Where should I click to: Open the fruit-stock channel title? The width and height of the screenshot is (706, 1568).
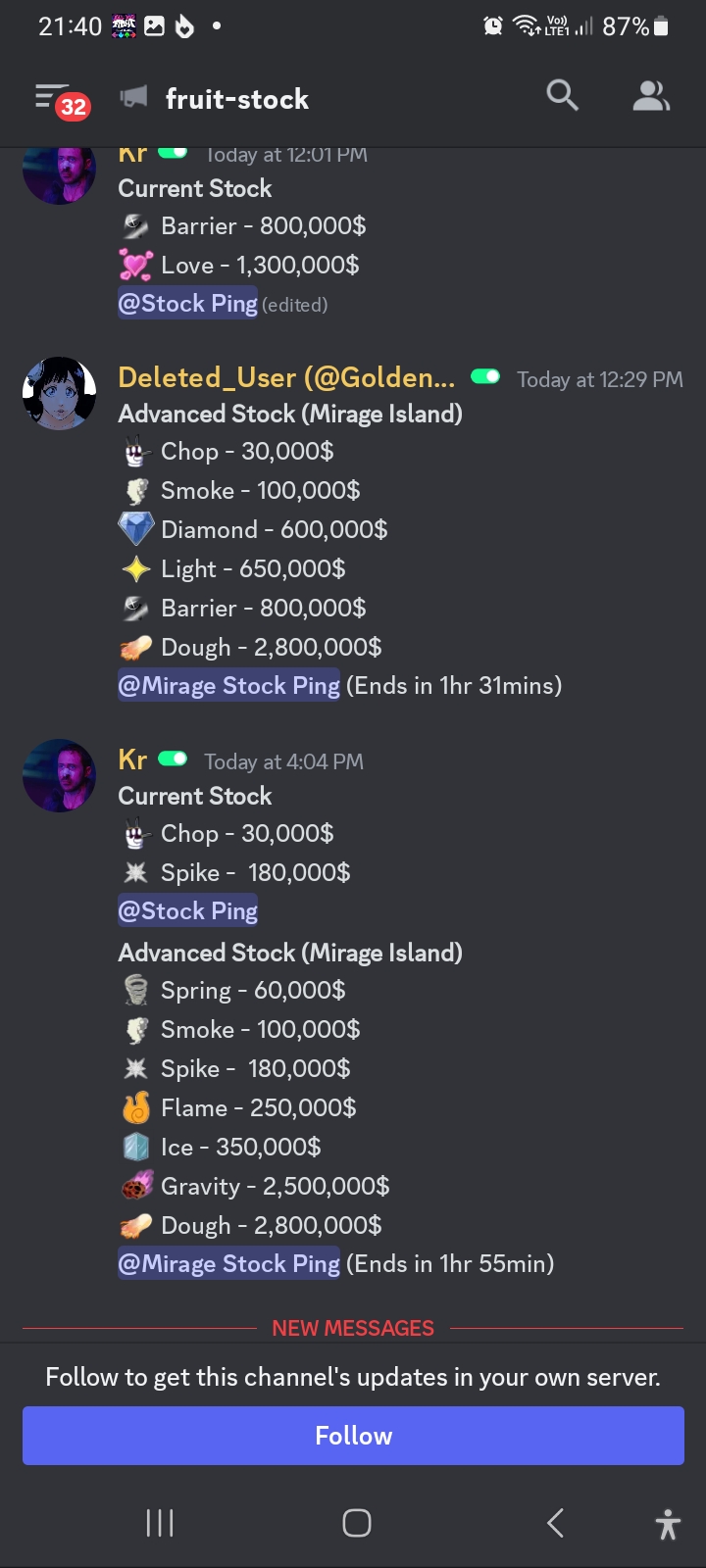tap(237, 99)
